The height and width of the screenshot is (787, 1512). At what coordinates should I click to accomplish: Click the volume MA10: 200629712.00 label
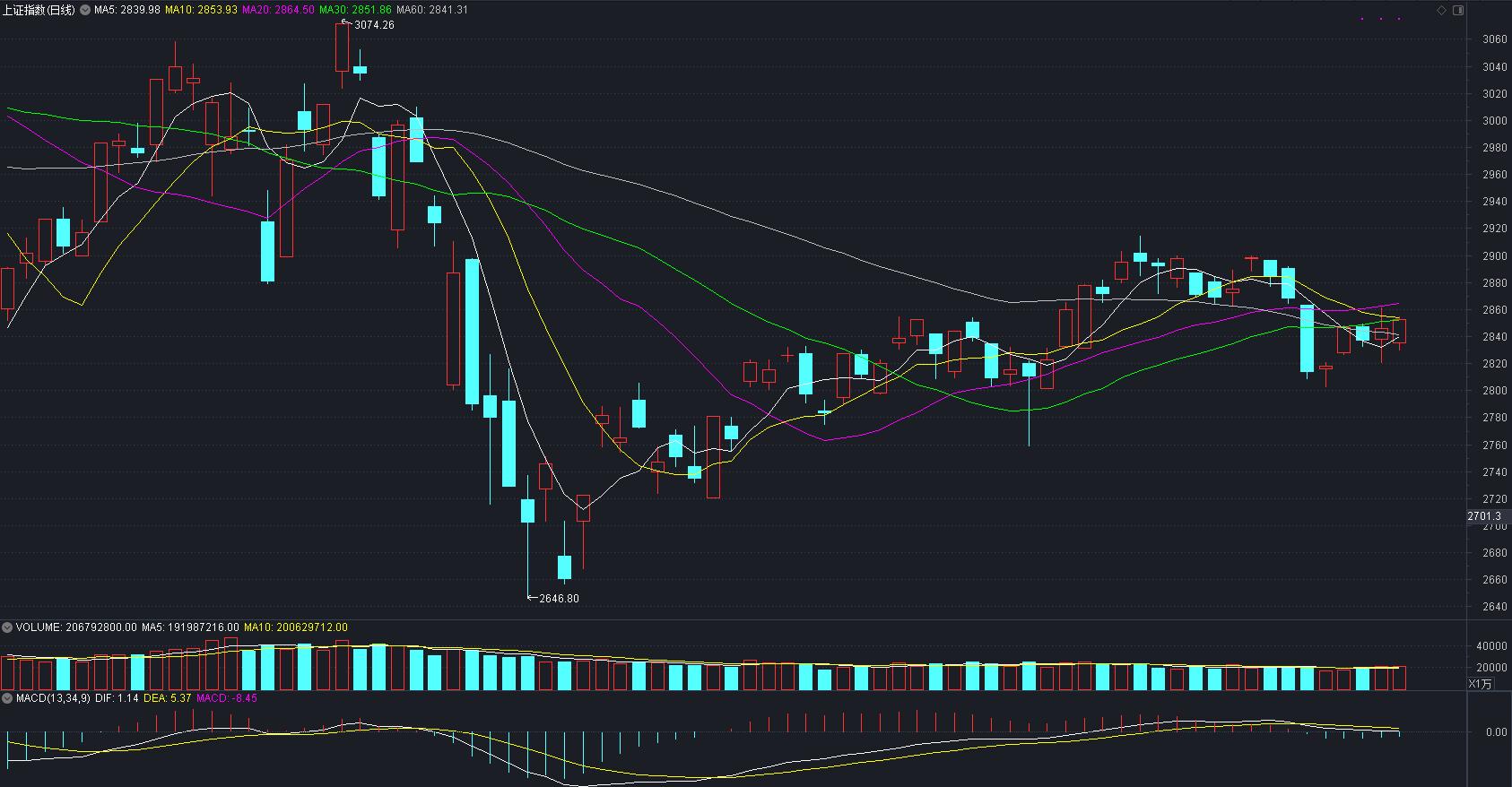tap(296, 627)
